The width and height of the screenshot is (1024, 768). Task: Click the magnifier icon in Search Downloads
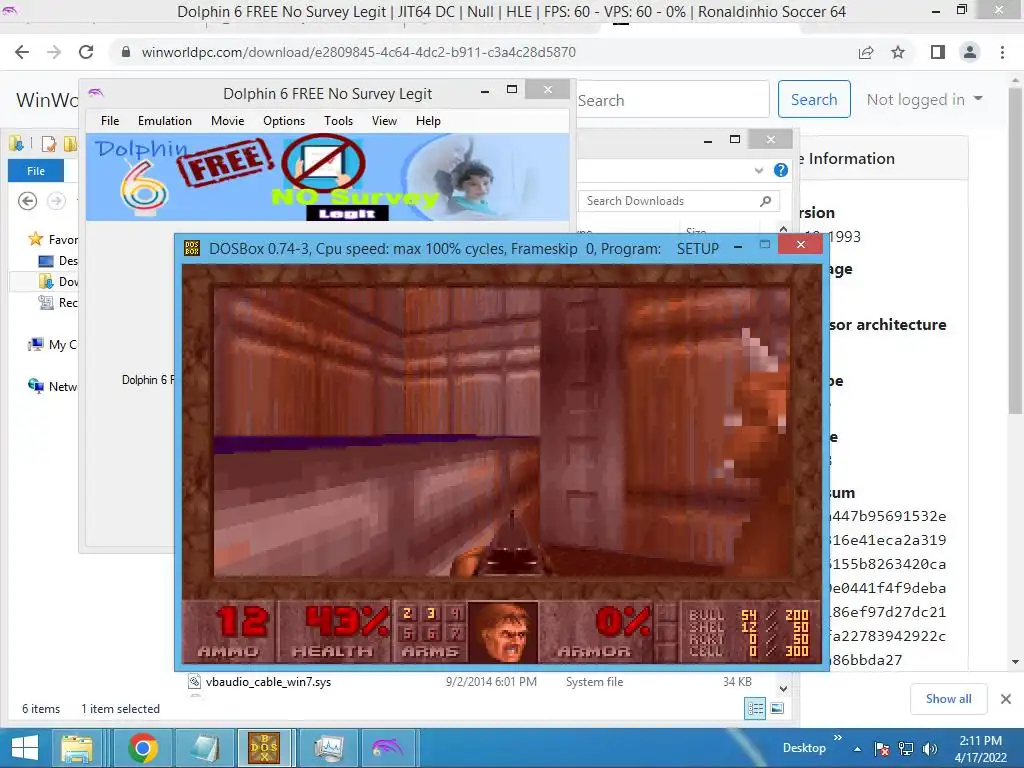pos(766,201)
